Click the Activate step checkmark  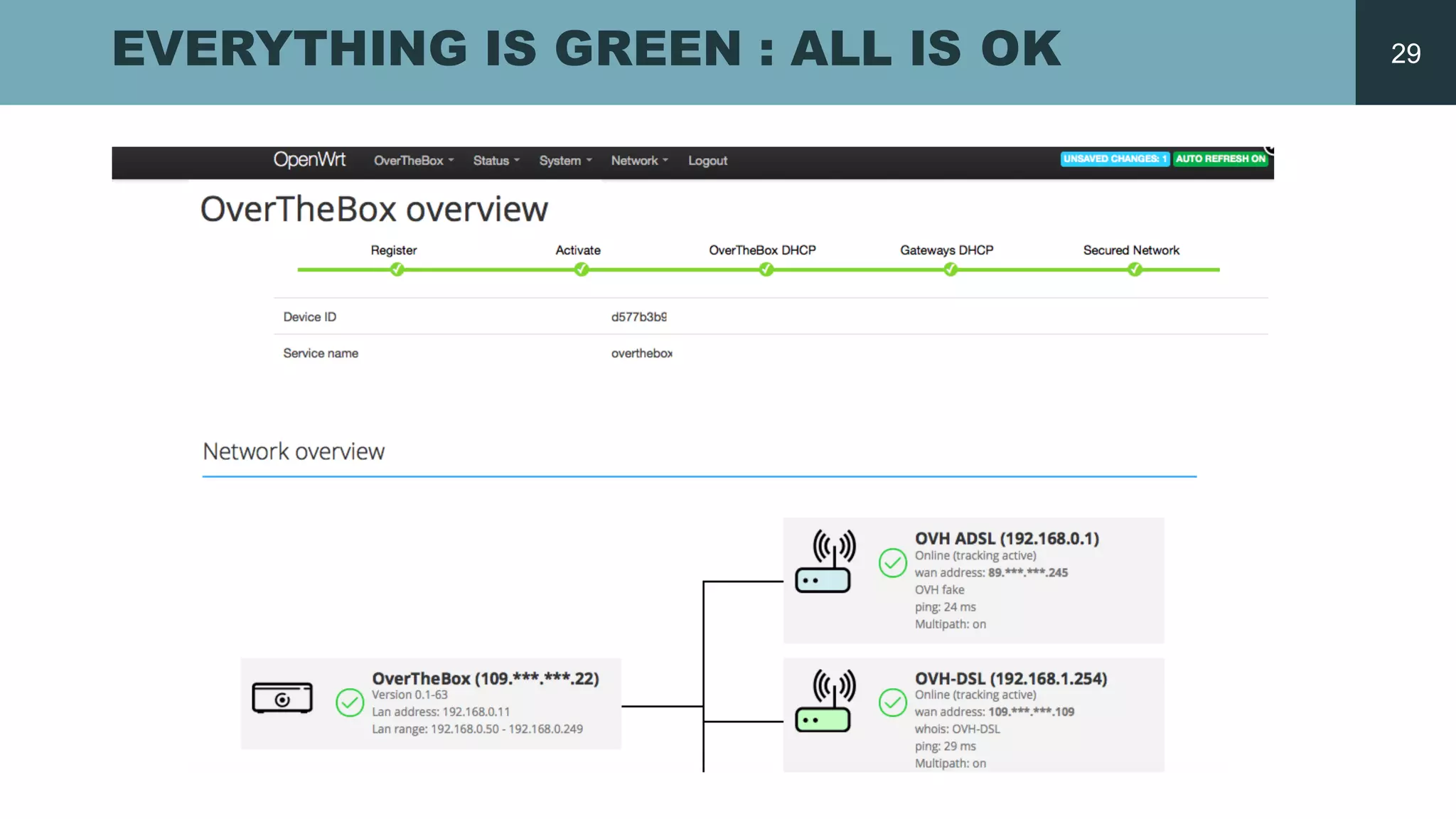582,269
